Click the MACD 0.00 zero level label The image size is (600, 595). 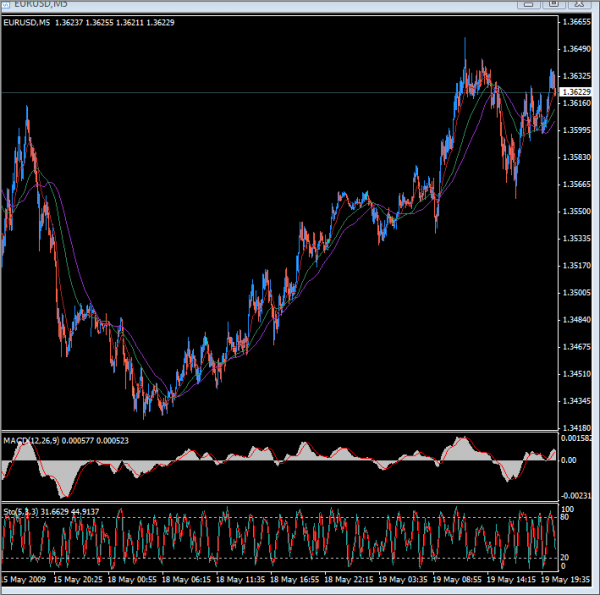(x=571, y=461)
